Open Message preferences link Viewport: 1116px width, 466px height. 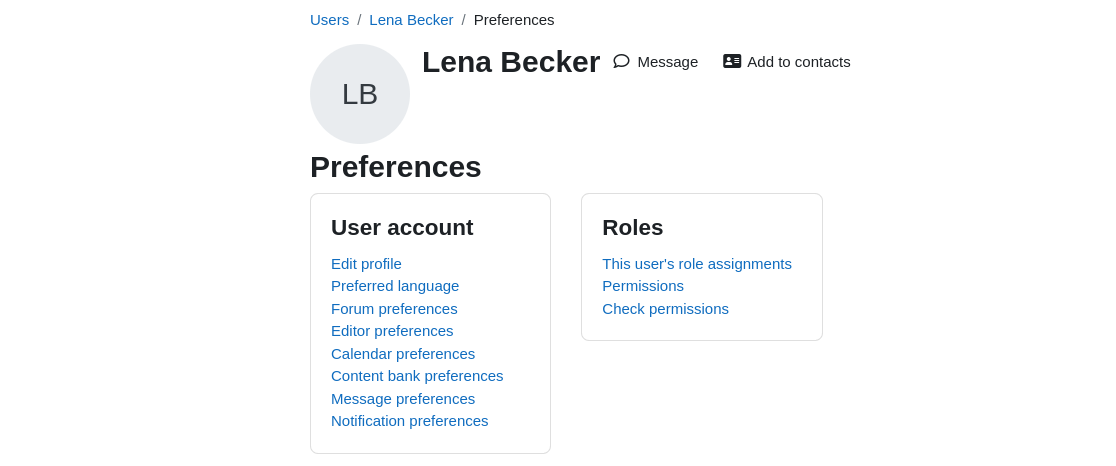coord(403,398)
